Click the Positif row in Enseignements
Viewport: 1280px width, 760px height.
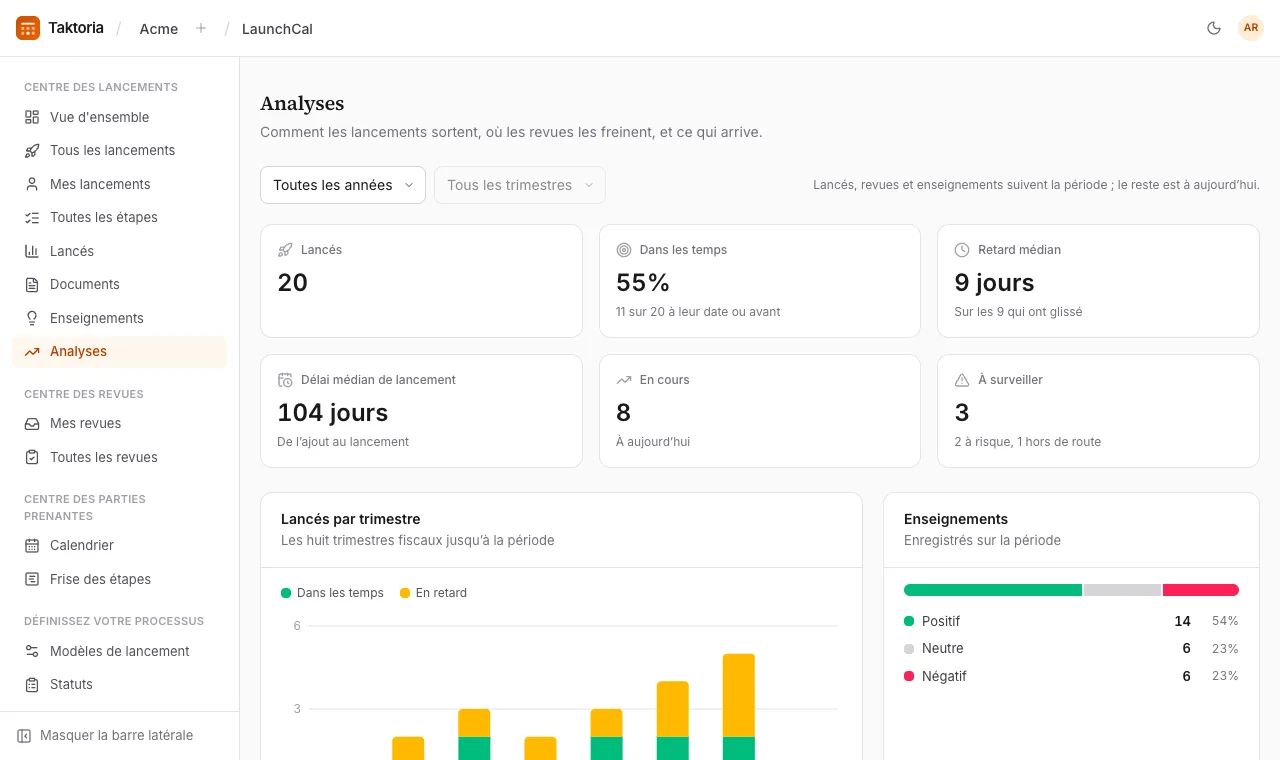point(1071,621)
